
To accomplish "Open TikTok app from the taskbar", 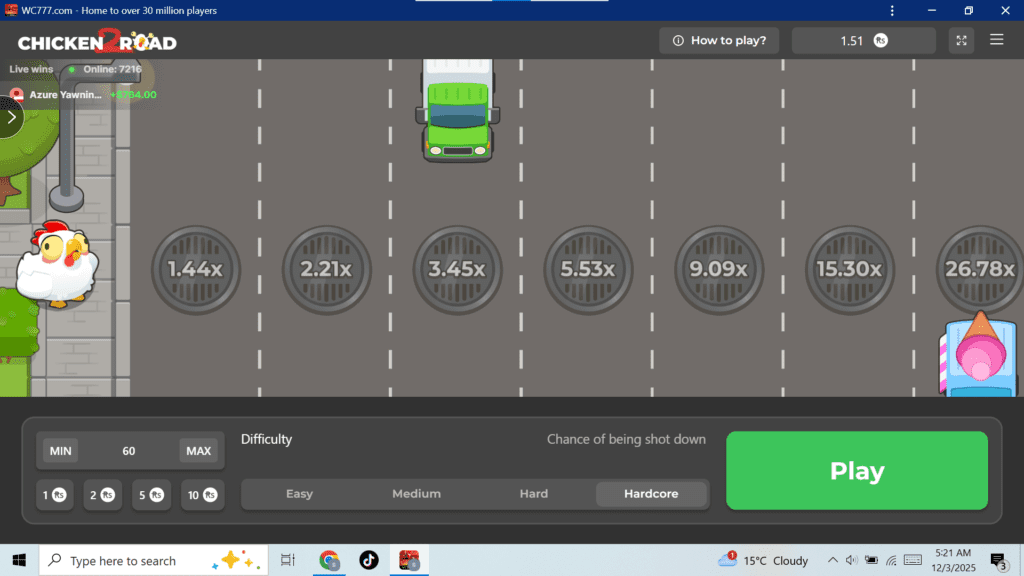I will [x=369, y=560].
